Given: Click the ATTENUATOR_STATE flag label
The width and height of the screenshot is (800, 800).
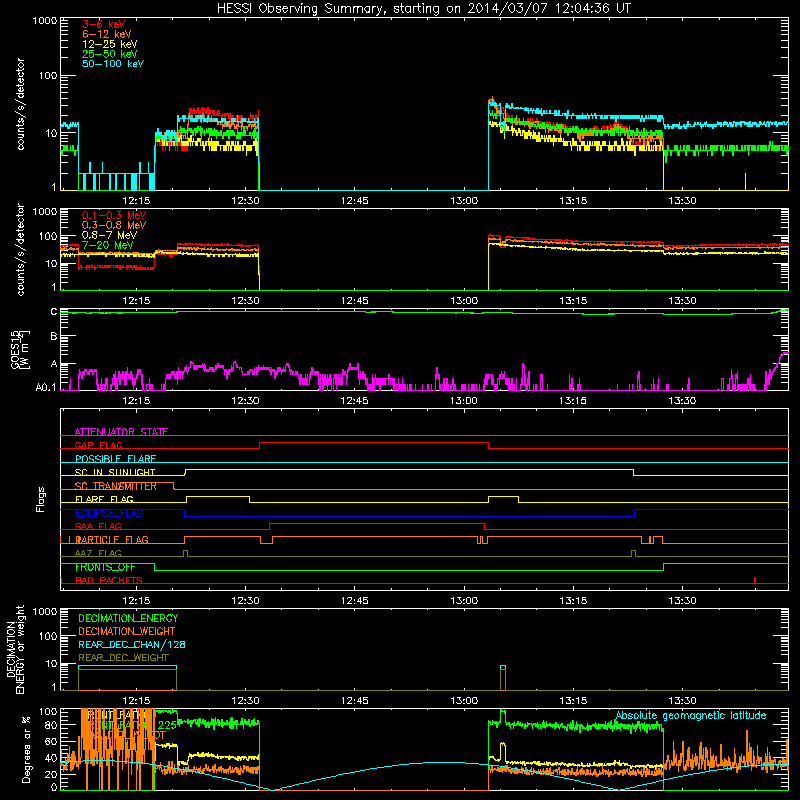Looking at the screenshot, I should click(121, 432).
